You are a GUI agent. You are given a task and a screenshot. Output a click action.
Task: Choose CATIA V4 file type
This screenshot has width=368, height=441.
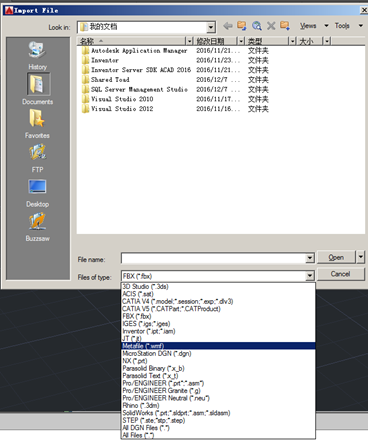pos(218,301)
